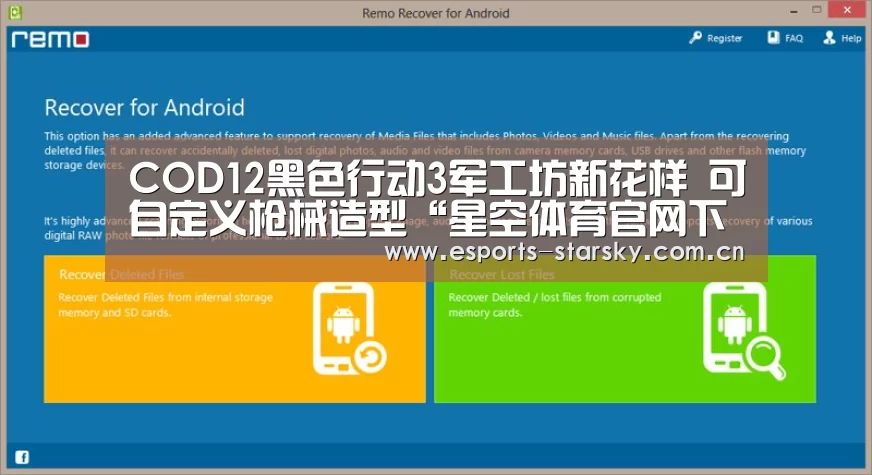Click the Recover Lost Files heading
The width and height of the screenshot is (872, 475).
click(x=502, y=274)
